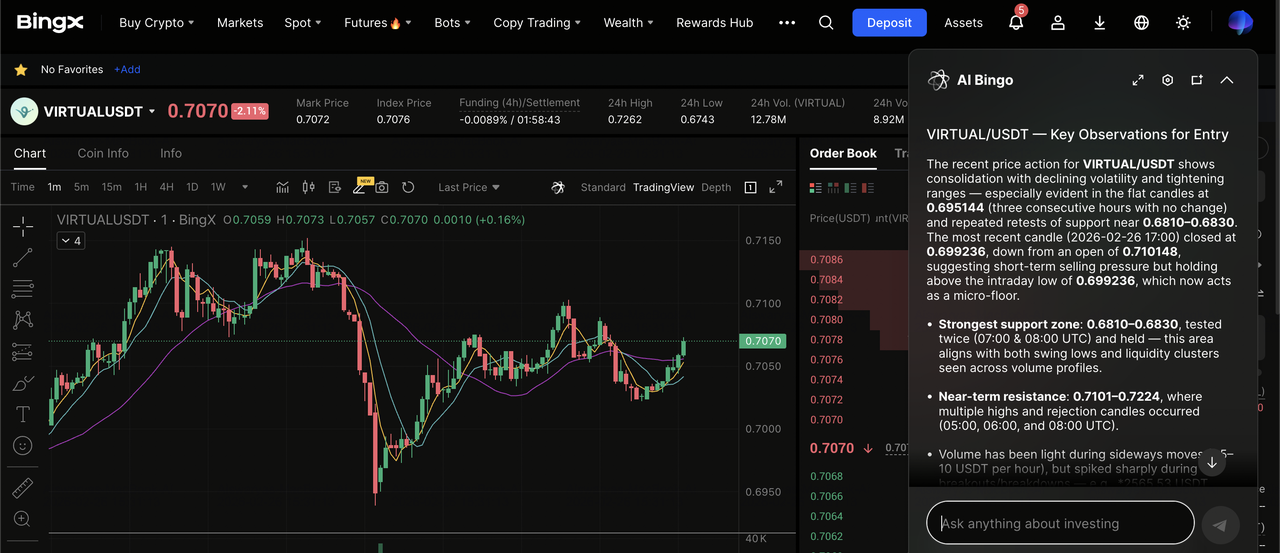Expand the VIRTUALUSDT pair selector

152,112
